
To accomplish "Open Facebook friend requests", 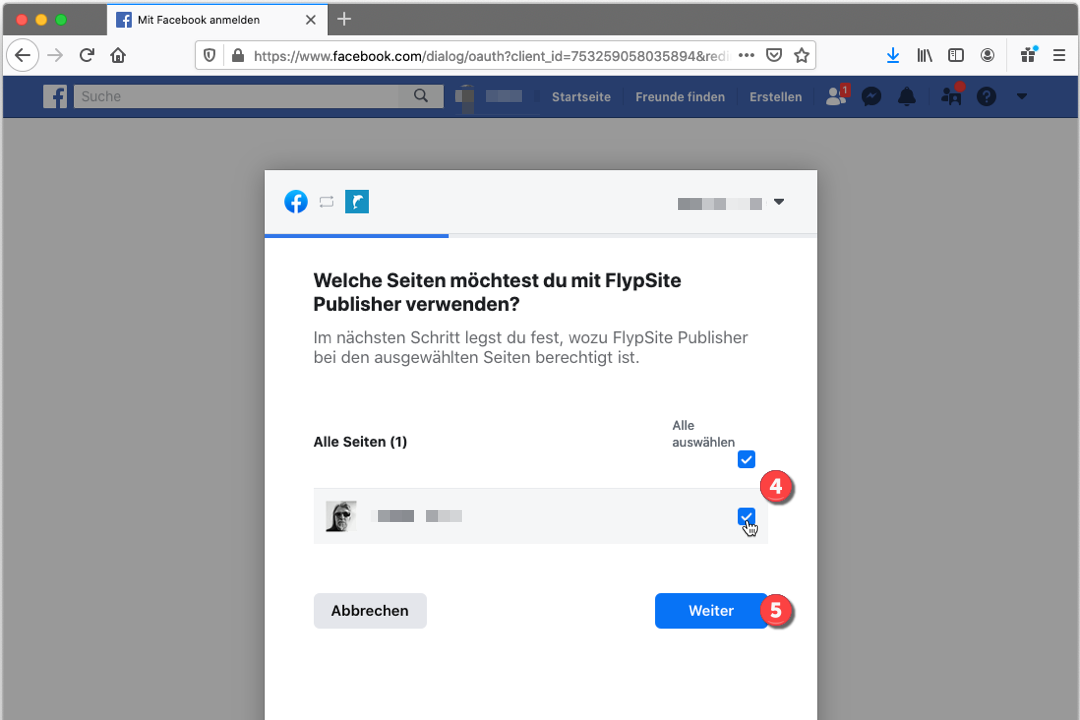I will (x=837, y=96).
